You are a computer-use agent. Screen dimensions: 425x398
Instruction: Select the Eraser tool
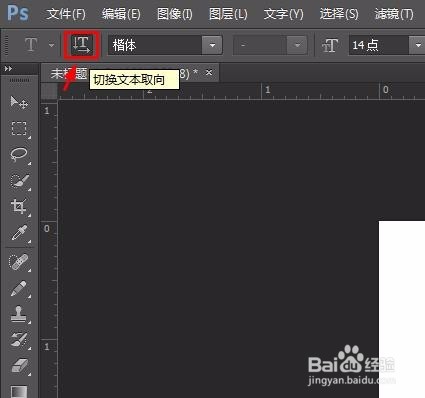tap(20, 366)
